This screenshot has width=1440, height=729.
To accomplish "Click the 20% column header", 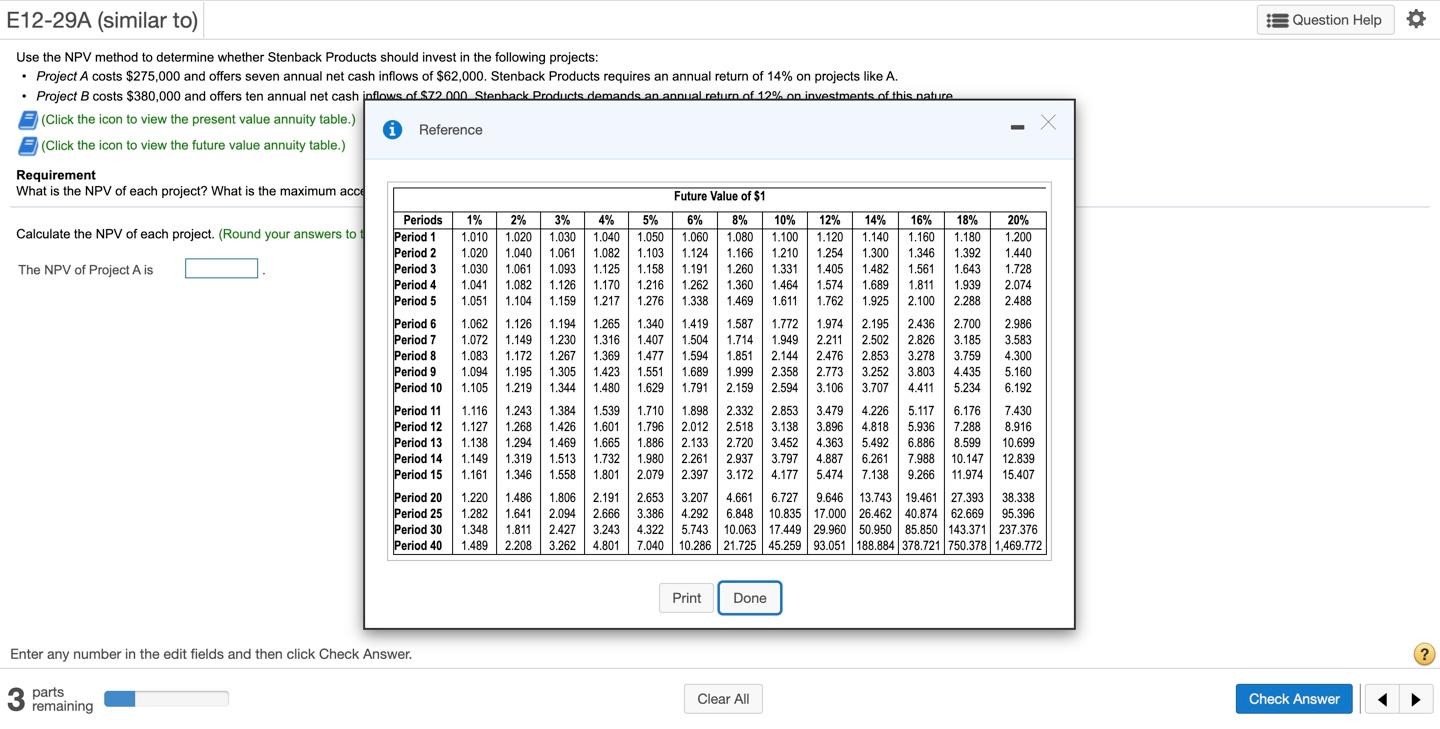I will [1018, 220].
